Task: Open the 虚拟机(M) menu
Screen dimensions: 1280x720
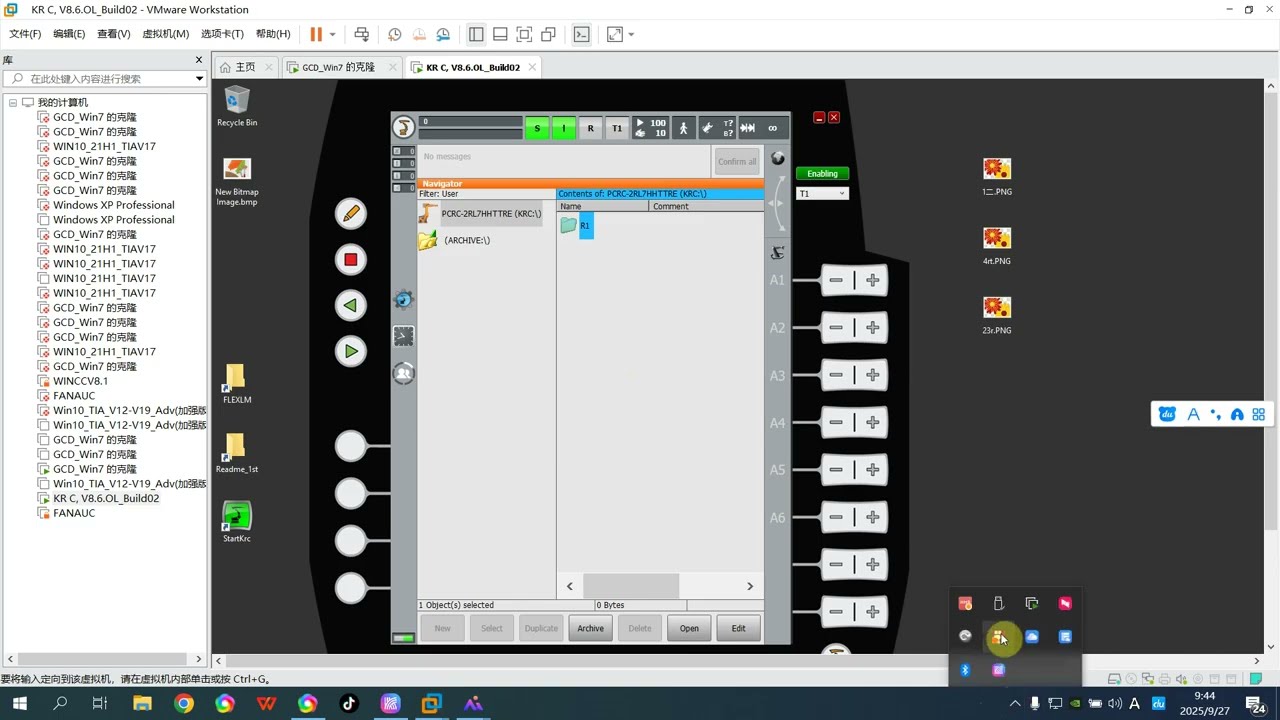Action: point(166,34)
